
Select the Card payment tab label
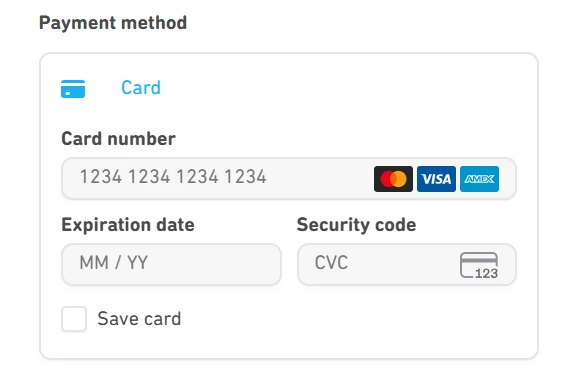[141, 88]
